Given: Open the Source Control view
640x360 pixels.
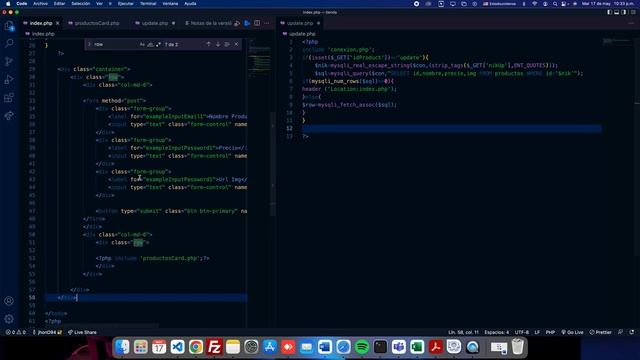Looking at the screenshot, I should (x=9, y=61).
